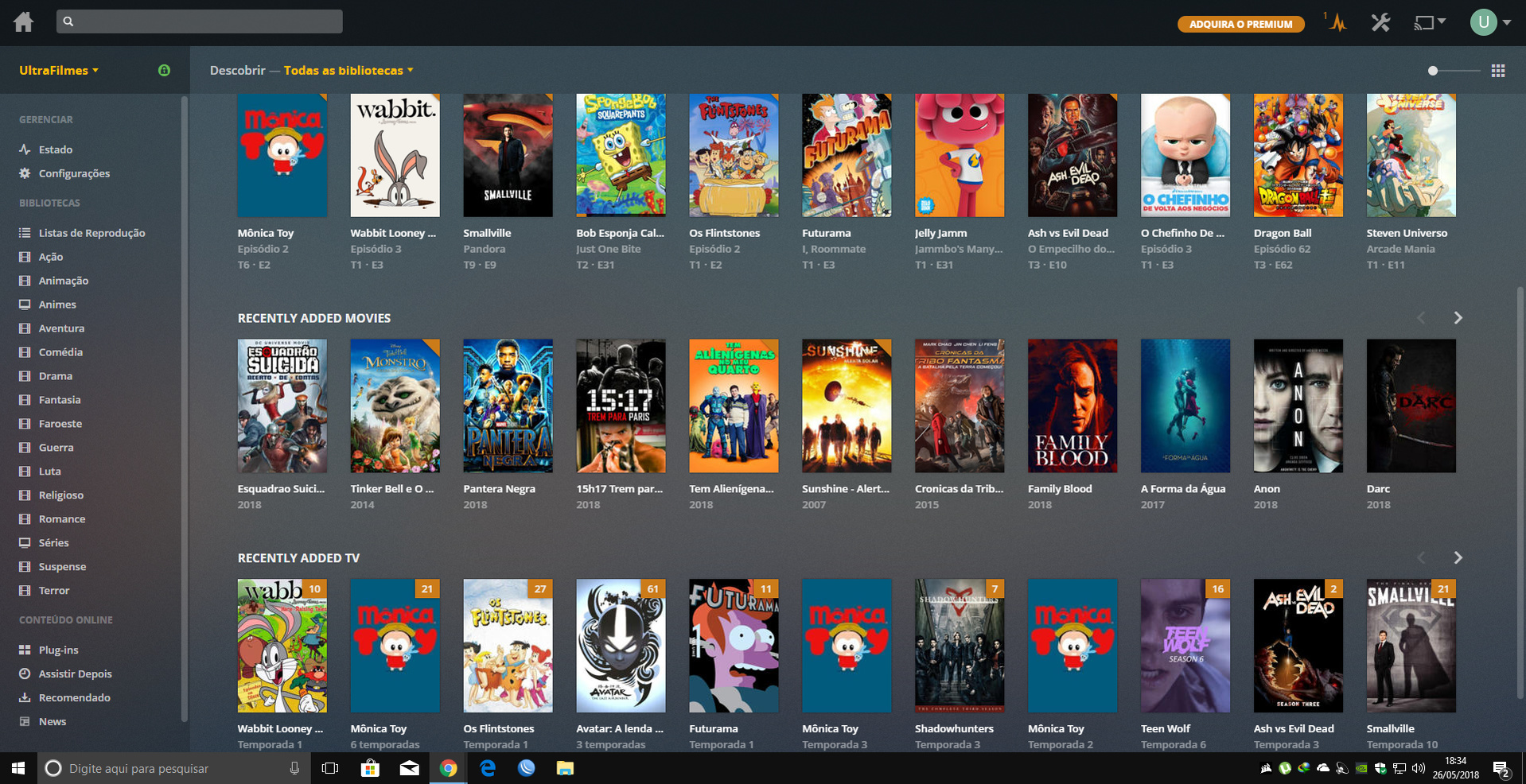The height and width of the screenshot is (784, 1526).
Task: Open the Family Blood title link
Action: tap(1060, 489)
